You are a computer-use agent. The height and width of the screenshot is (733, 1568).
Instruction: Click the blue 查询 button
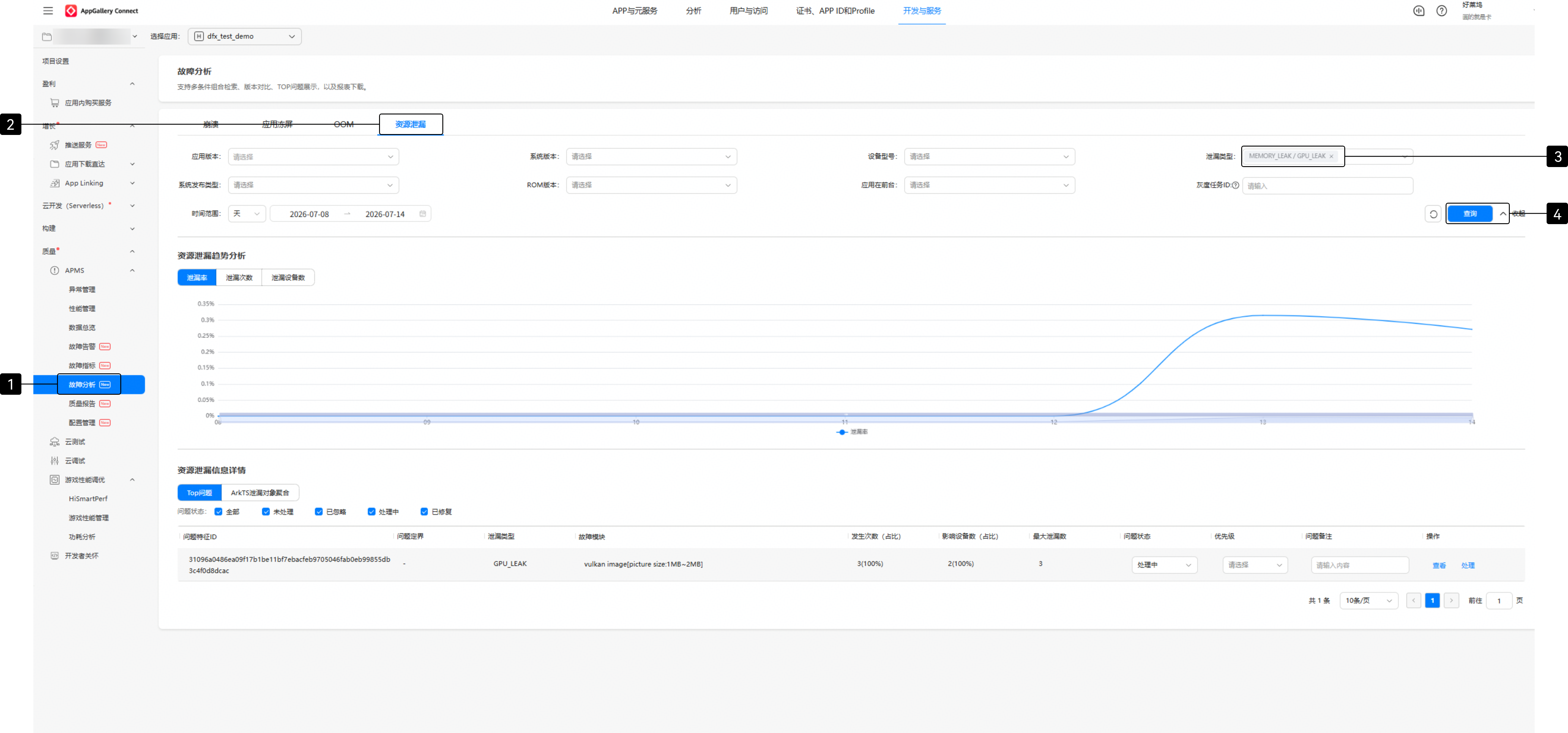click(1470, 214)
